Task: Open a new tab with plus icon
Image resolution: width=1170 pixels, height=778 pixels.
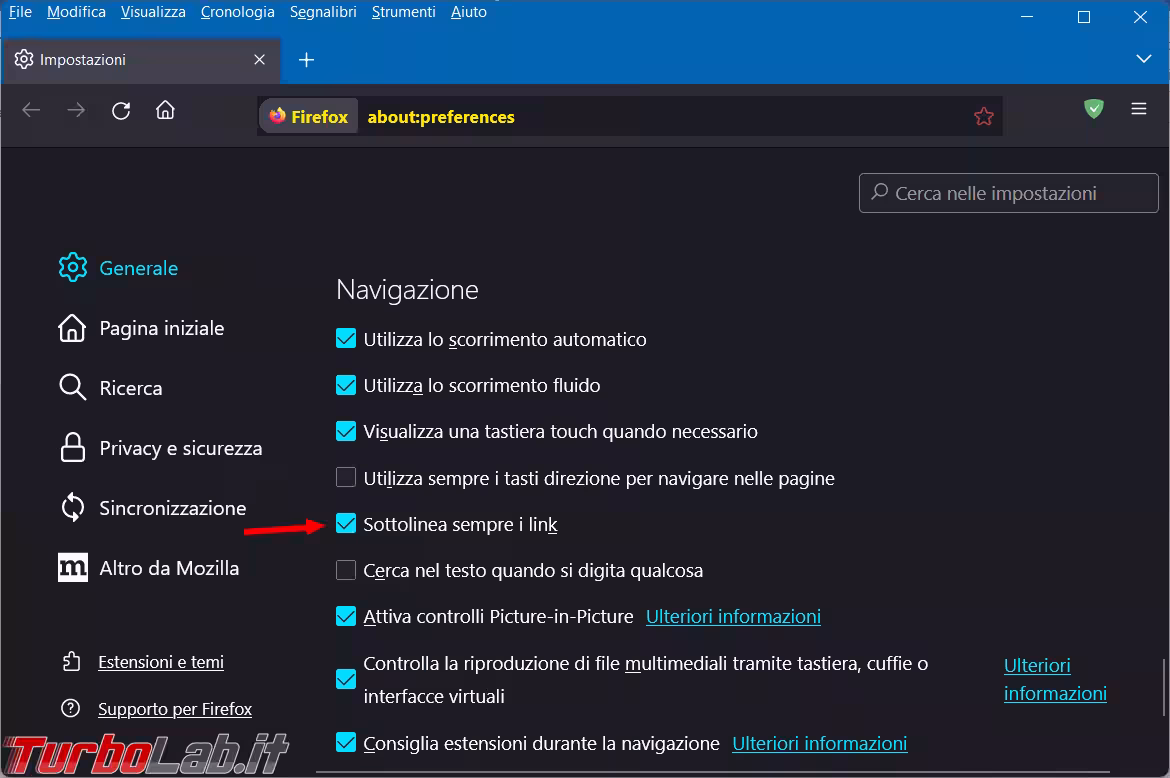Action: [x=307, y=60]
